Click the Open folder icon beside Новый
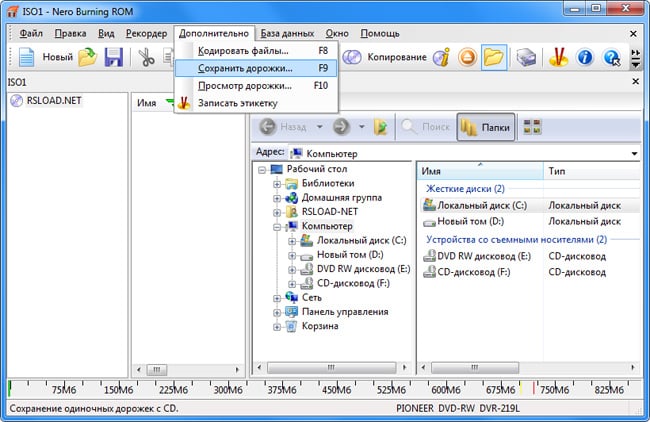This screenshot has width=650, height=422. pos(88,57)
